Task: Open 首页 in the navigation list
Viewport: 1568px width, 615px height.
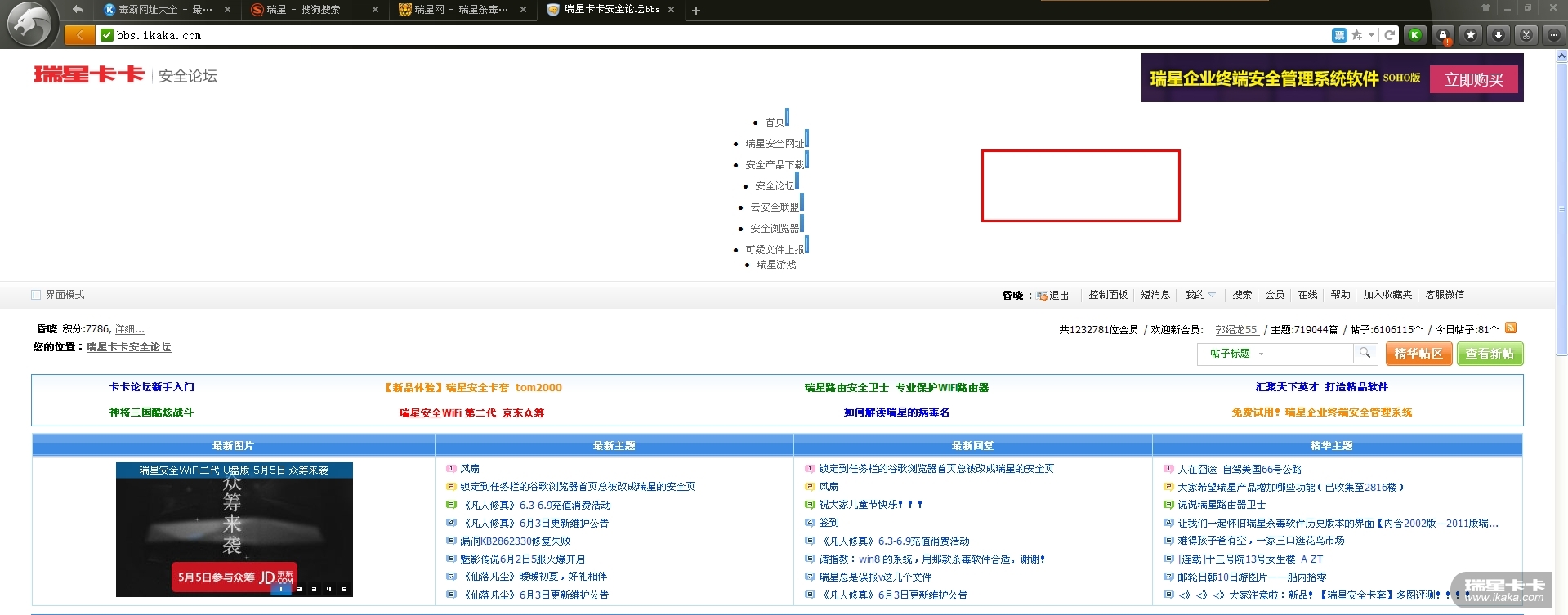Action: [x=775, y=123]
